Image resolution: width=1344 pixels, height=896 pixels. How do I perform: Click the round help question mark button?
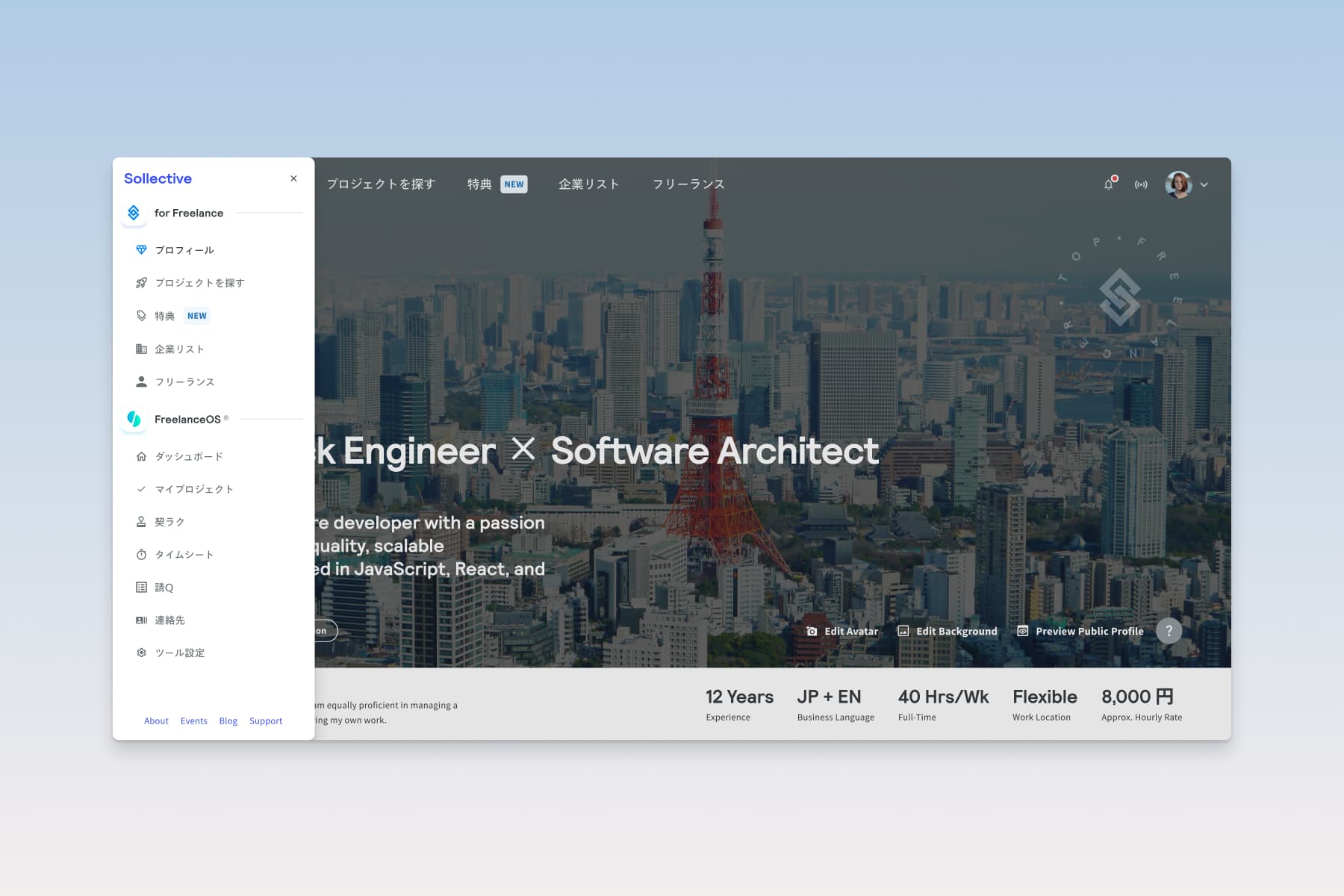(x=1169, y=631)
